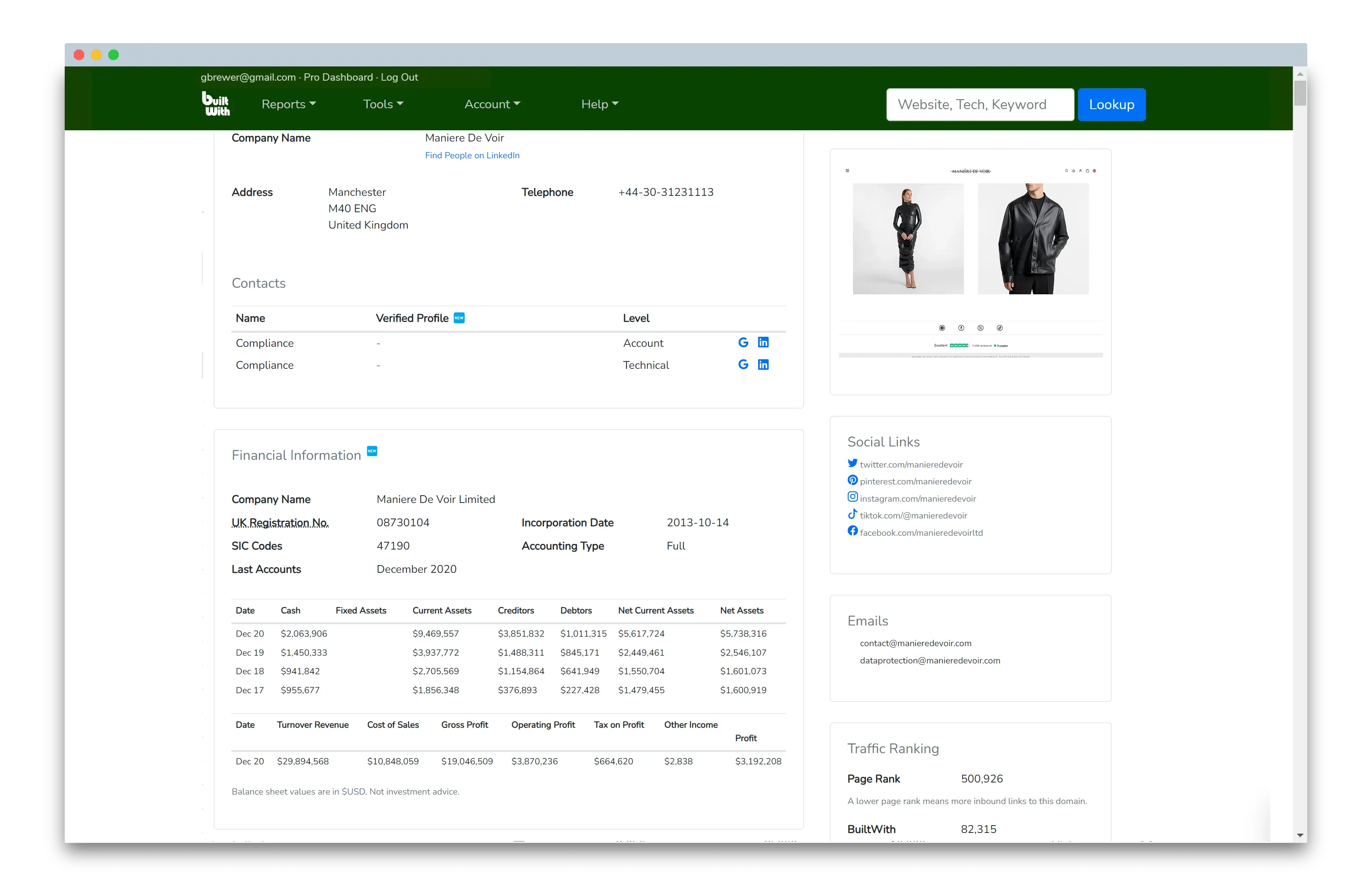Open Google search for Compliance Account contact
The image size is (1372, 886).
[743, 343]
